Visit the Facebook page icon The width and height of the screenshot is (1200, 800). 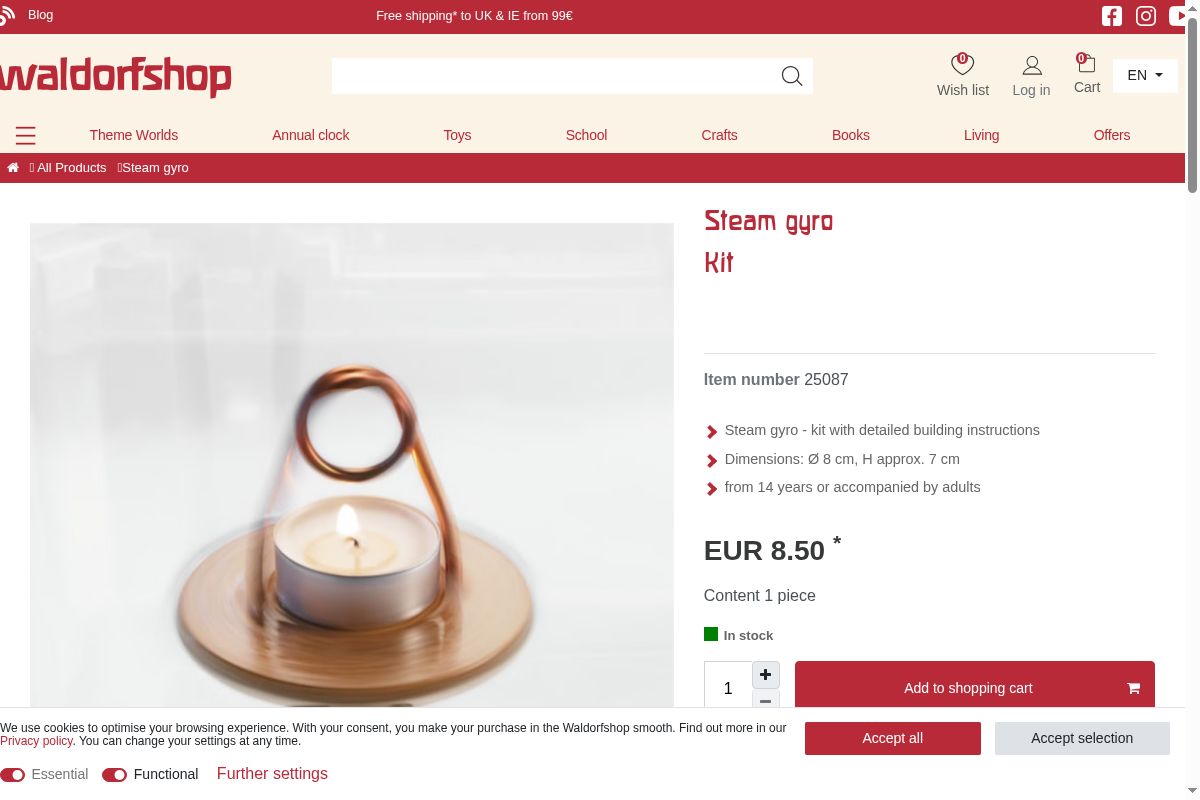1112,16
